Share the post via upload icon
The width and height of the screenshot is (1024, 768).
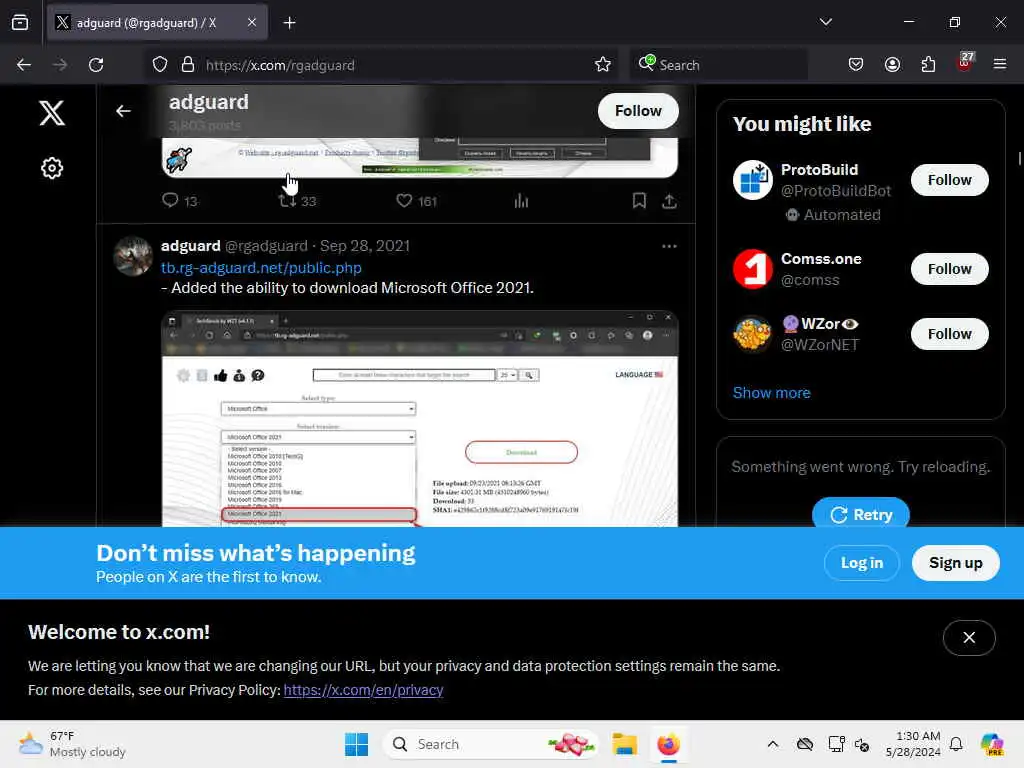coord(669,200)
